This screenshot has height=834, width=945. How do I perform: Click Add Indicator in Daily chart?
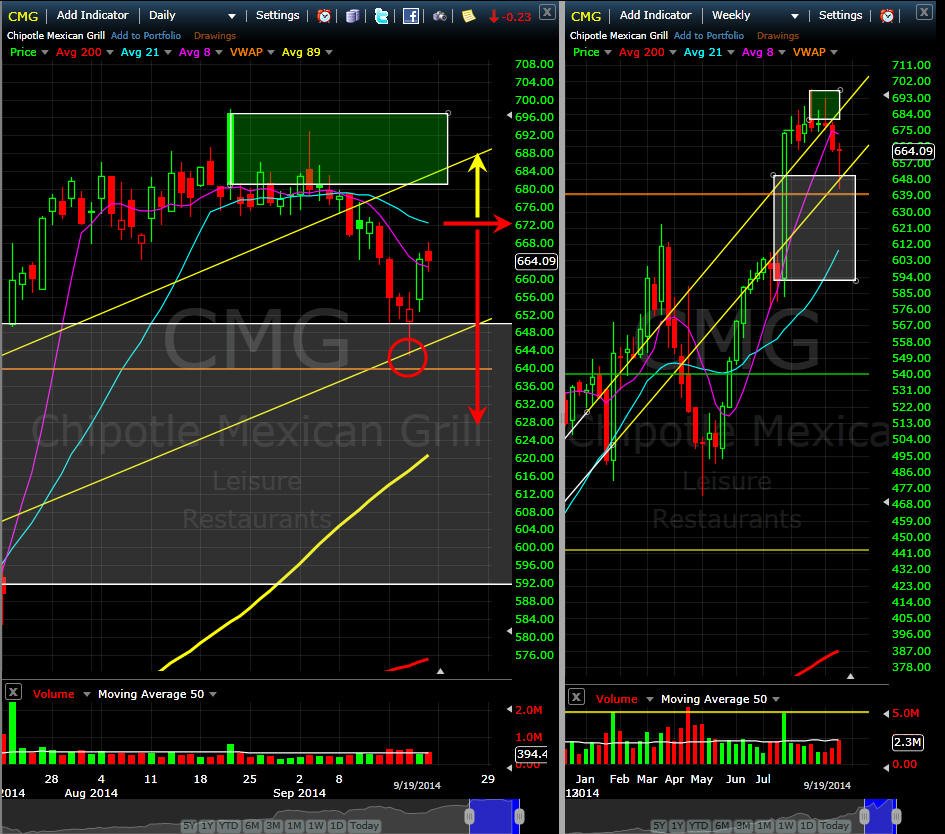point(92,15)
